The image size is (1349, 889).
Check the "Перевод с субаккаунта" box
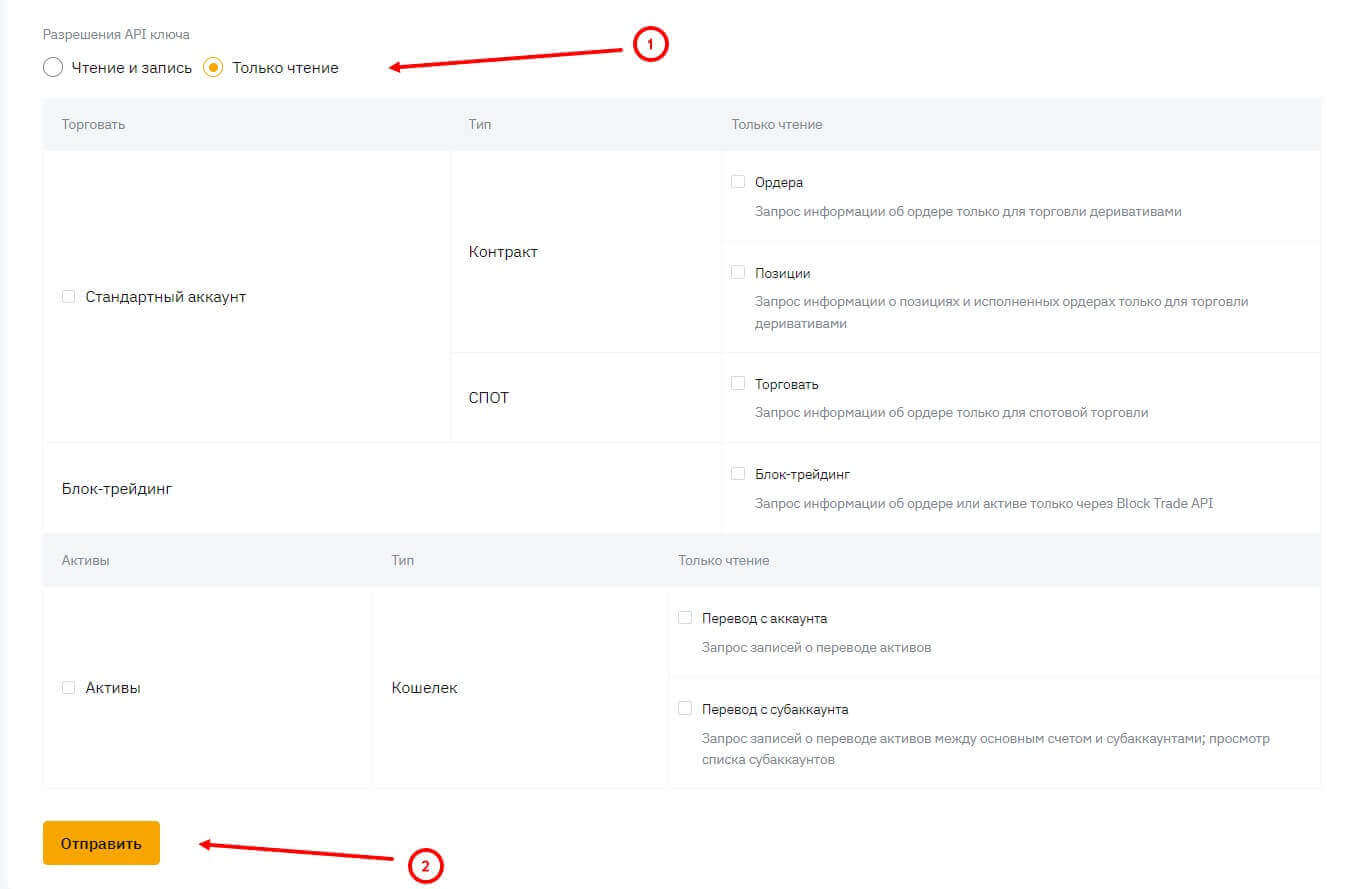coord(685,708)
